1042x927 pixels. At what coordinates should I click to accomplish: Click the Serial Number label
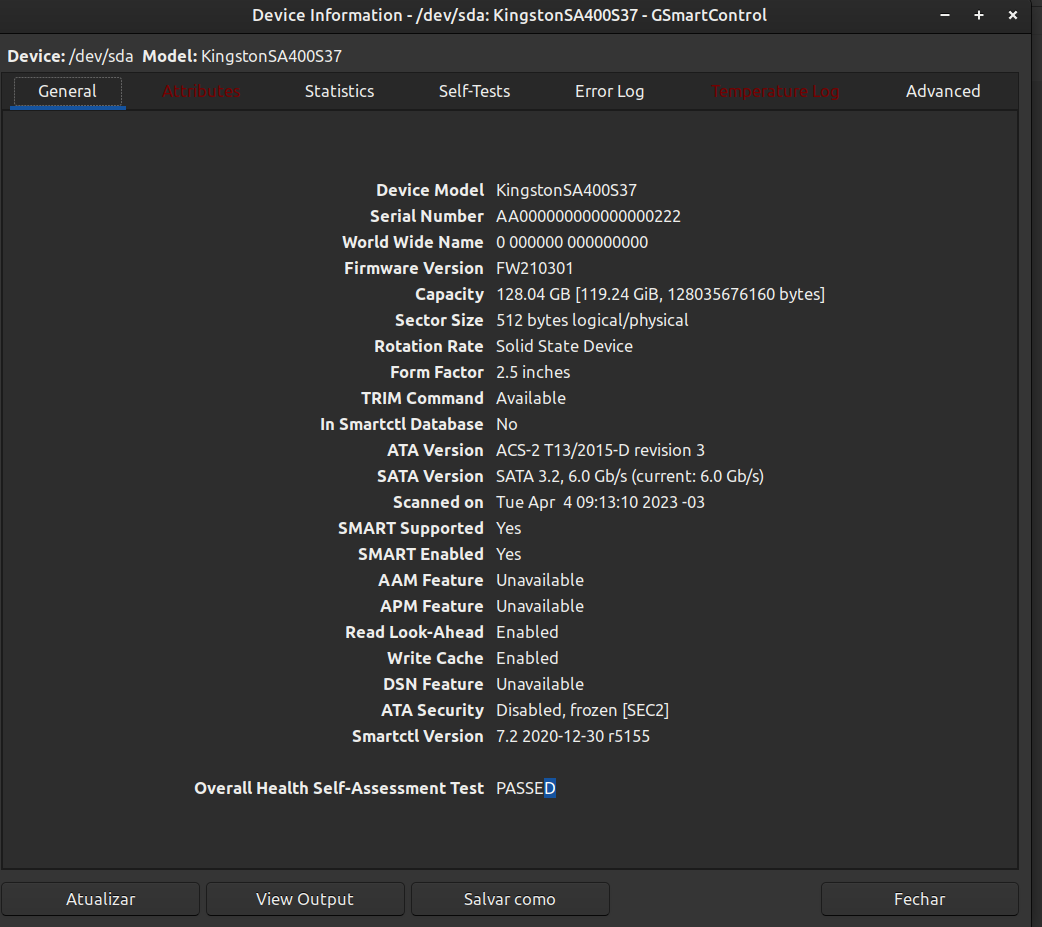tap(427, 217)
